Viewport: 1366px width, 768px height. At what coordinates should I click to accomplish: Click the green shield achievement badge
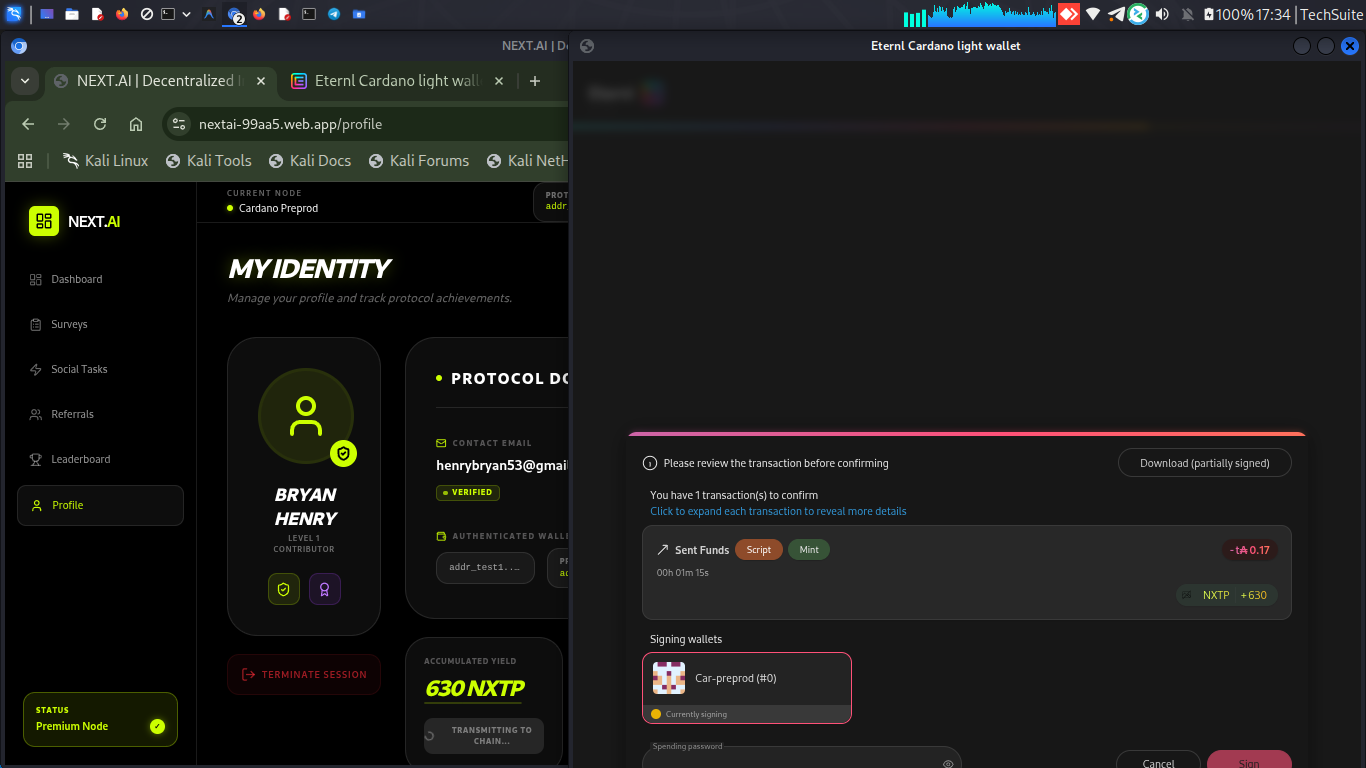click(284, 589)
